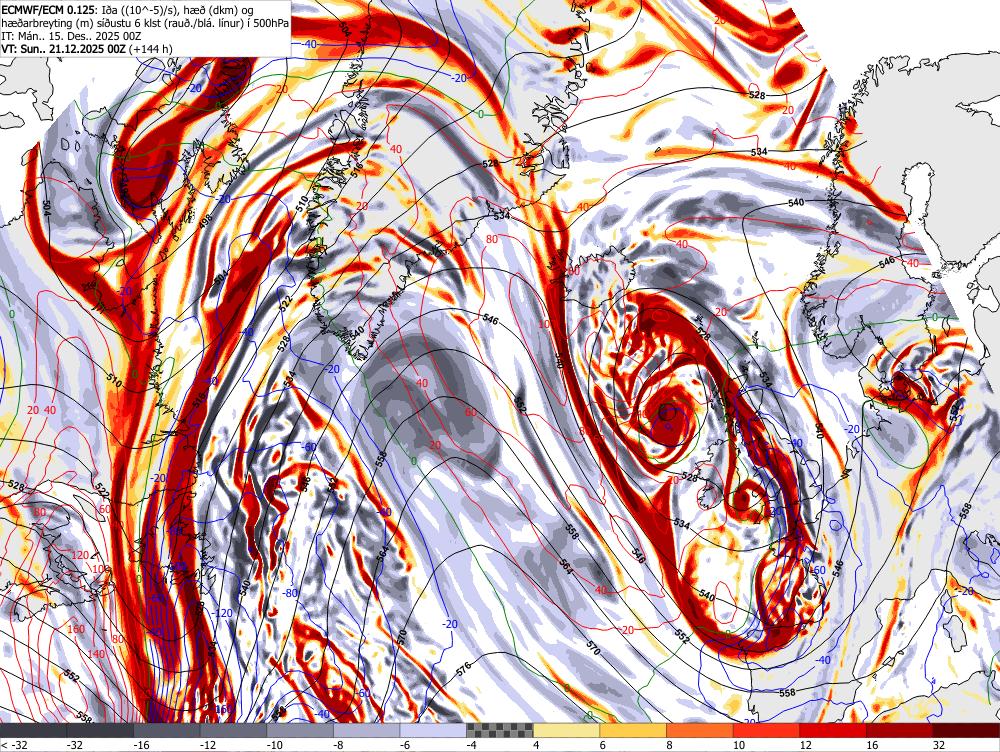Click the '-10' legend label
This screenshot has width=1000, height=752.
click(x=274, y=745)
